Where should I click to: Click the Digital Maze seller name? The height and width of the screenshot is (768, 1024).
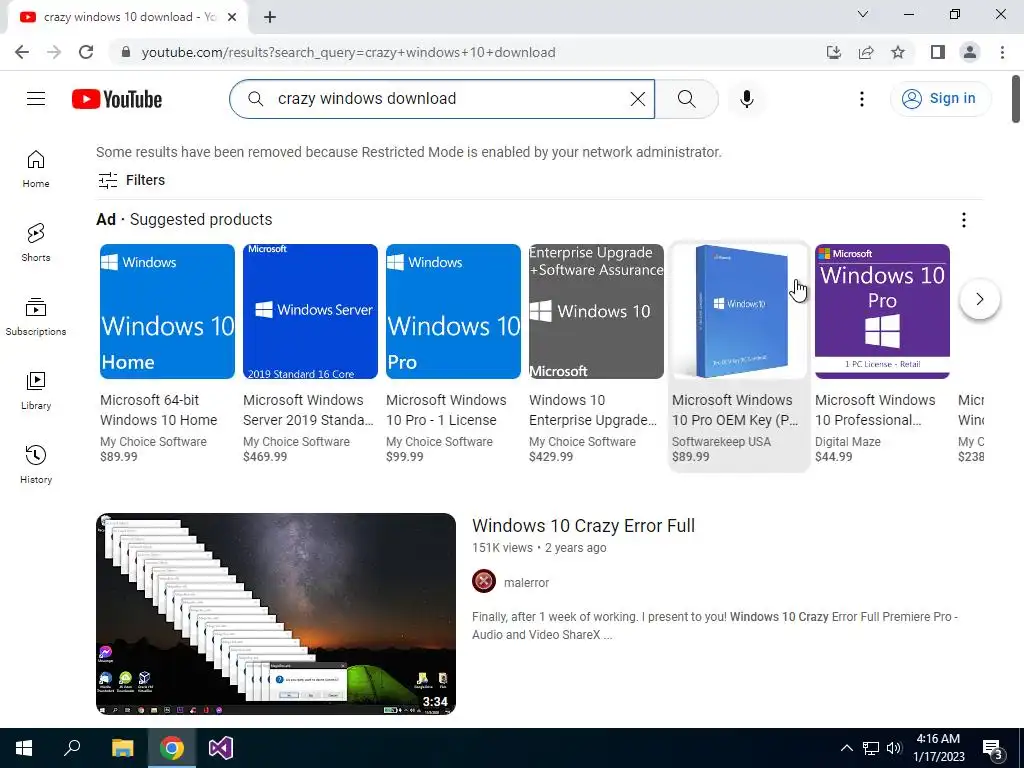pos(848,442)
